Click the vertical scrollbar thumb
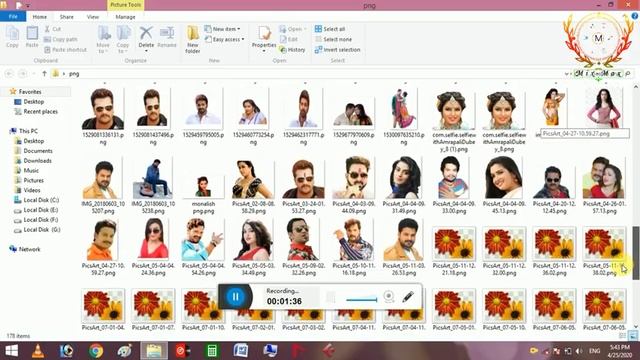 636,253
